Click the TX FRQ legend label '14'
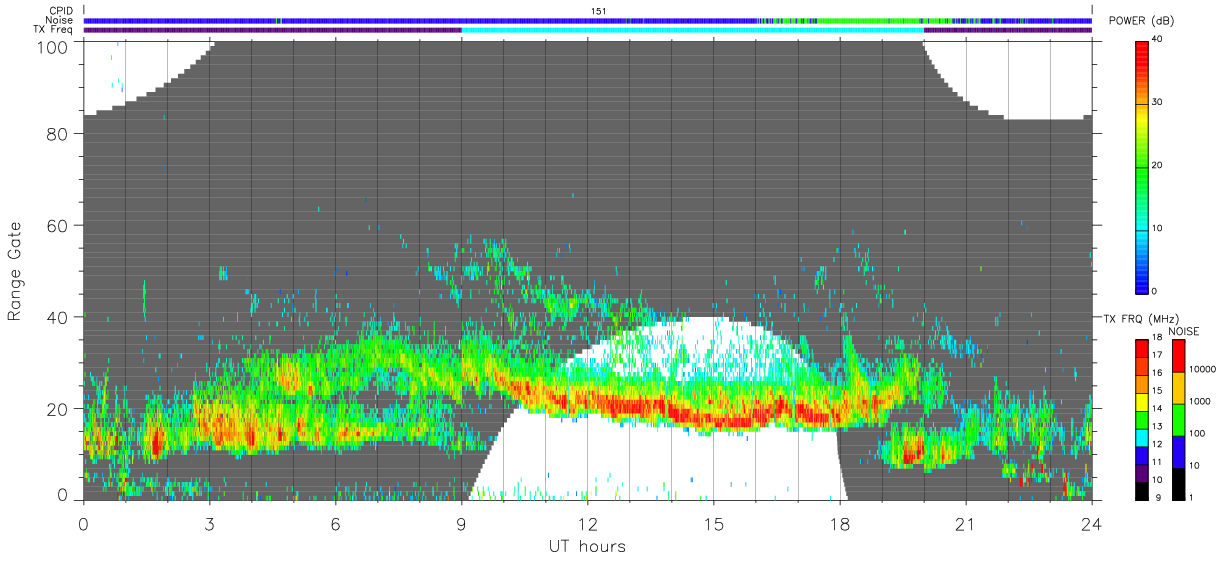 click(1158, 409)
